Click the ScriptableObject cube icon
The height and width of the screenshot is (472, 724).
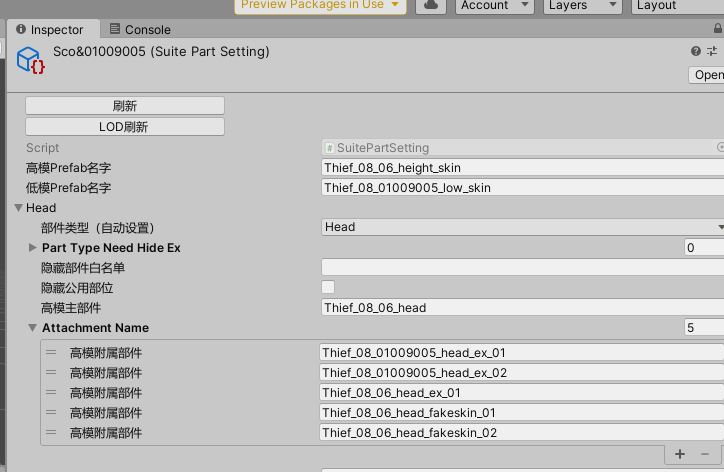tap(30, 60)
